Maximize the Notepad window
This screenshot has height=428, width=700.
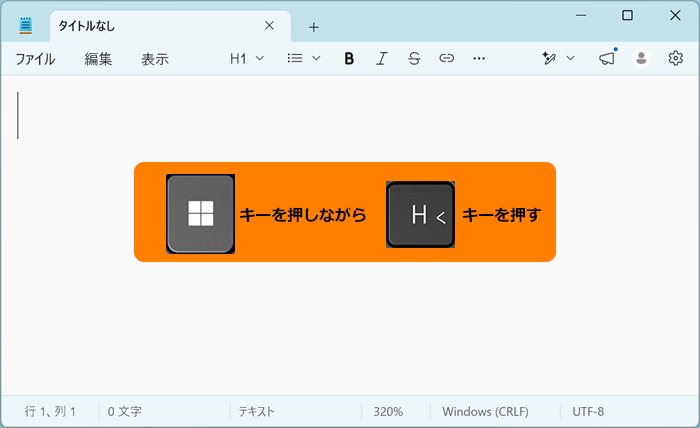[627, 16]
